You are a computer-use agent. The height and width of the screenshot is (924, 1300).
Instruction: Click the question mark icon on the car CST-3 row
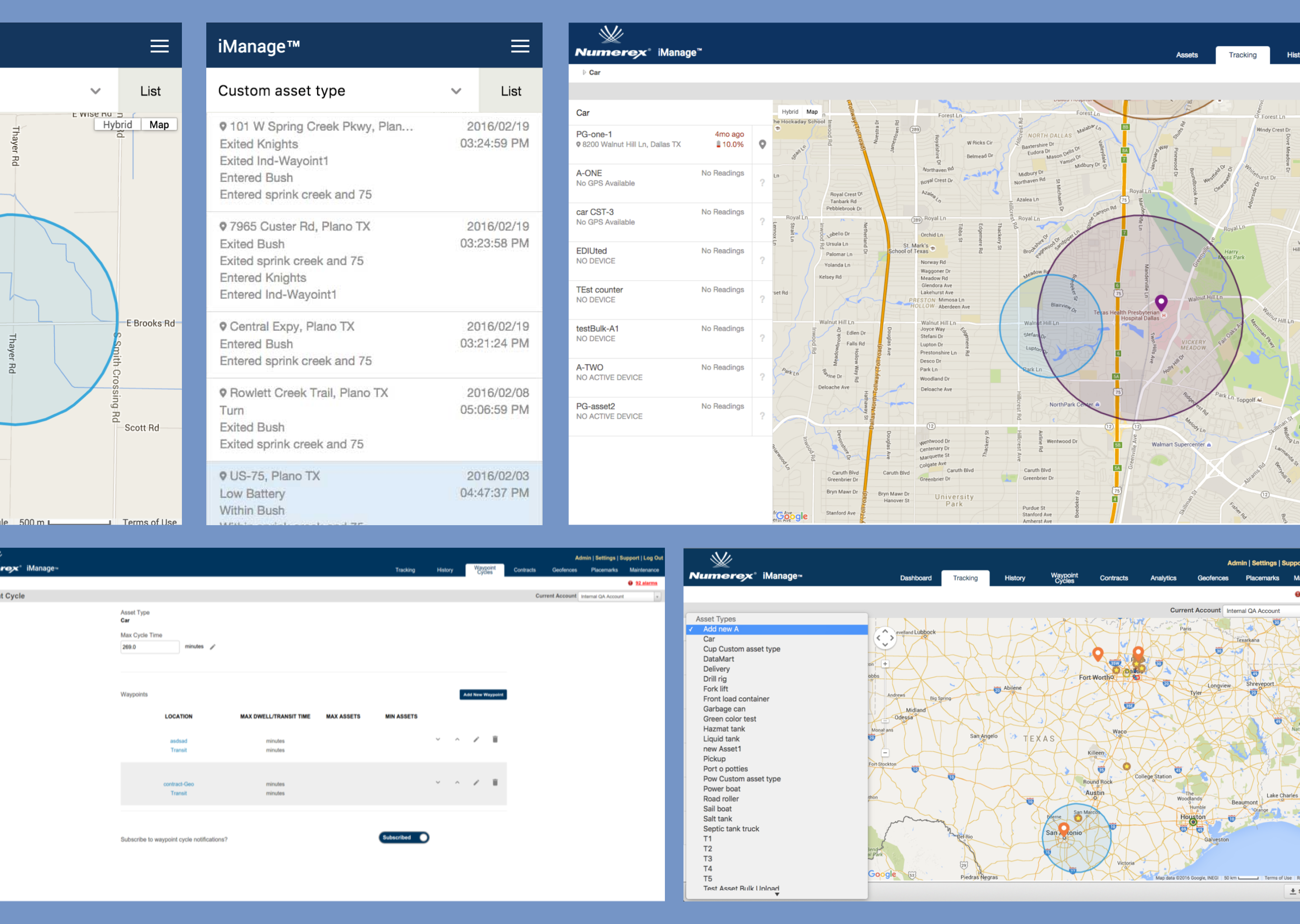tap(762, 222)
